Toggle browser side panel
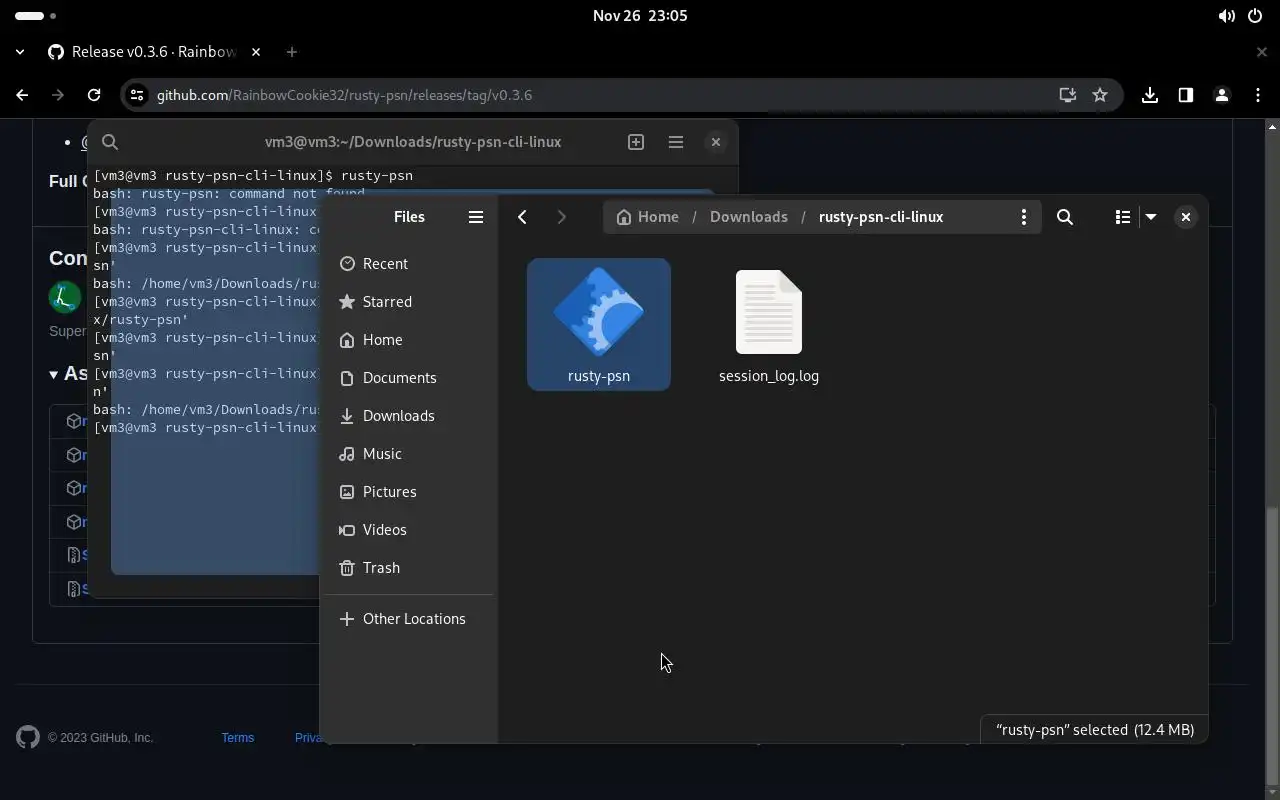Screen dimensions: 1280x800 coord(1186,95)
